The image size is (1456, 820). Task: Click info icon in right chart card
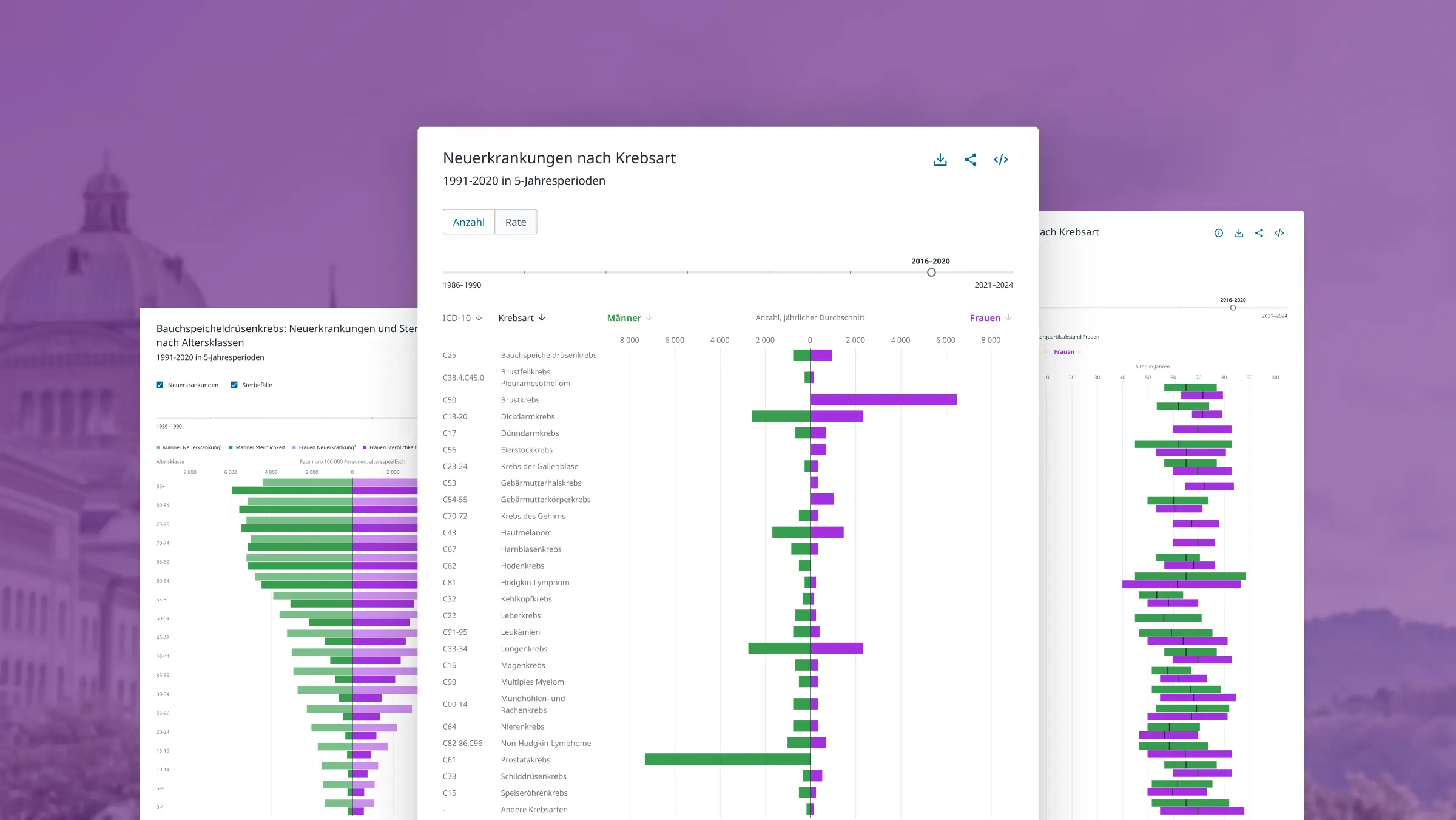[x=1218, y=233]
